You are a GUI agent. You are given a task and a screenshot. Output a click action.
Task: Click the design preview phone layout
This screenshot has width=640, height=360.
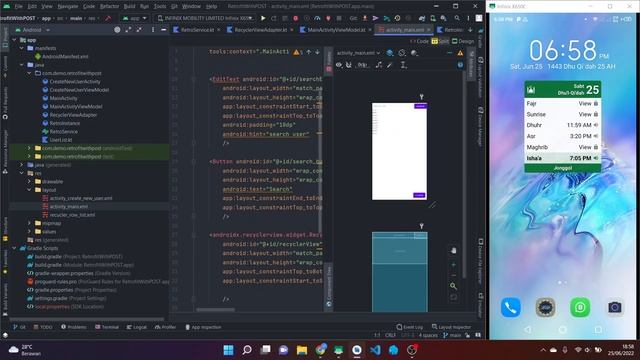[x=399, y=151]
